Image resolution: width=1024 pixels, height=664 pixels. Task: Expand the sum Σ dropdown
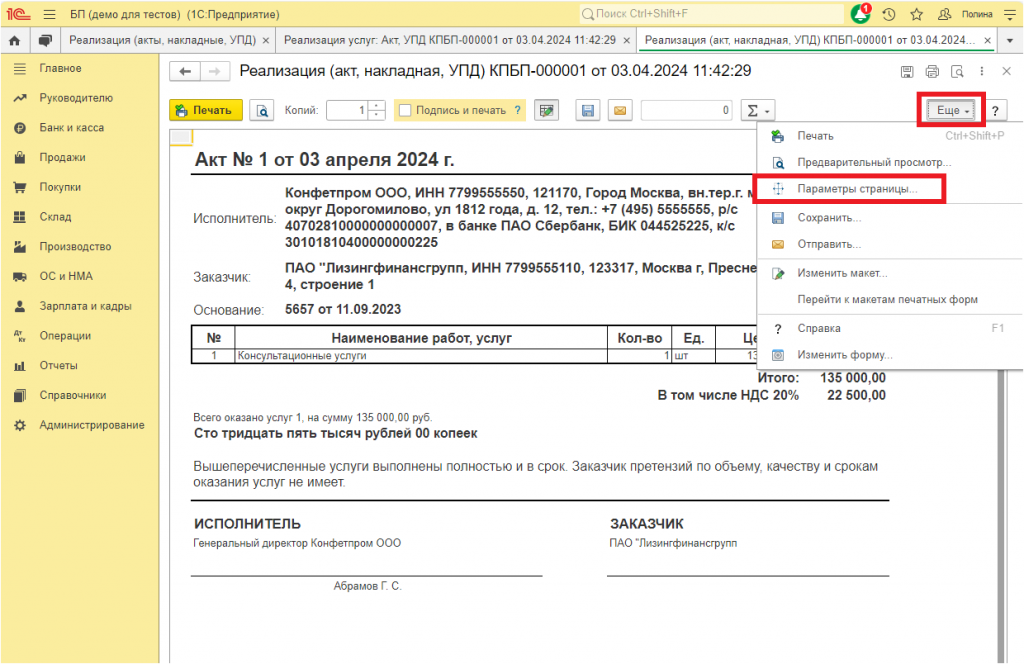pos(758,110)
